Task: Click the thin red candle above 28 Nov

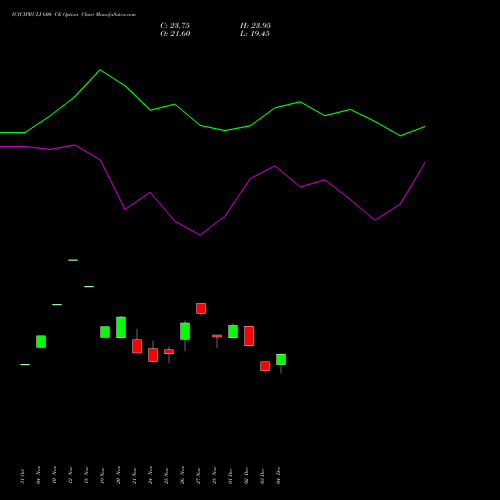Action: 217,336
